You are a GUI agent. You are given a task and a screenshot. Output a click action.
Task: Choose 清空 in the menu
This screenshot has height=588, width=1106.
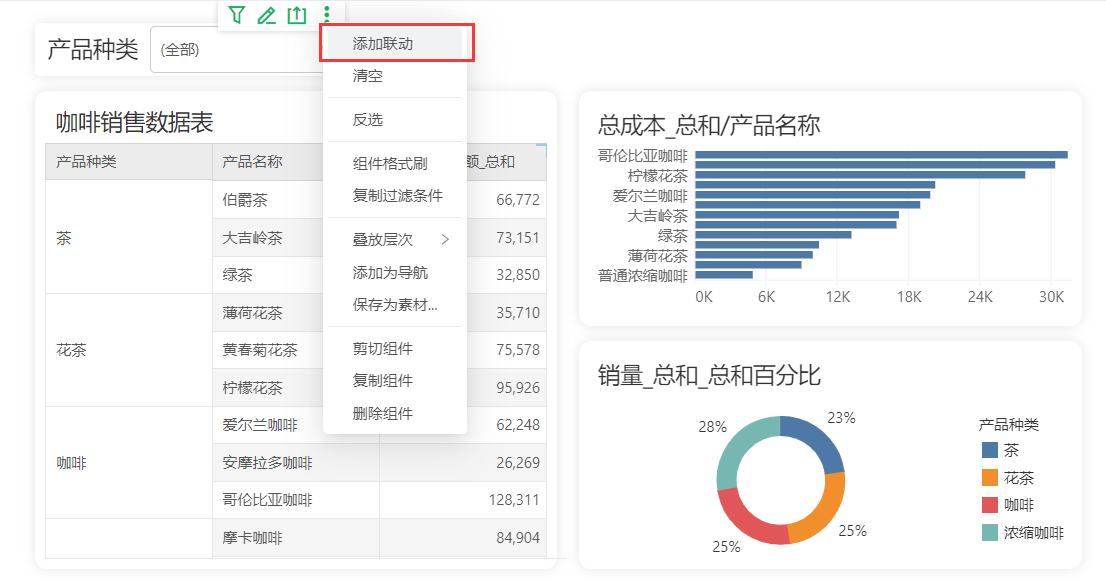(368, 76)
